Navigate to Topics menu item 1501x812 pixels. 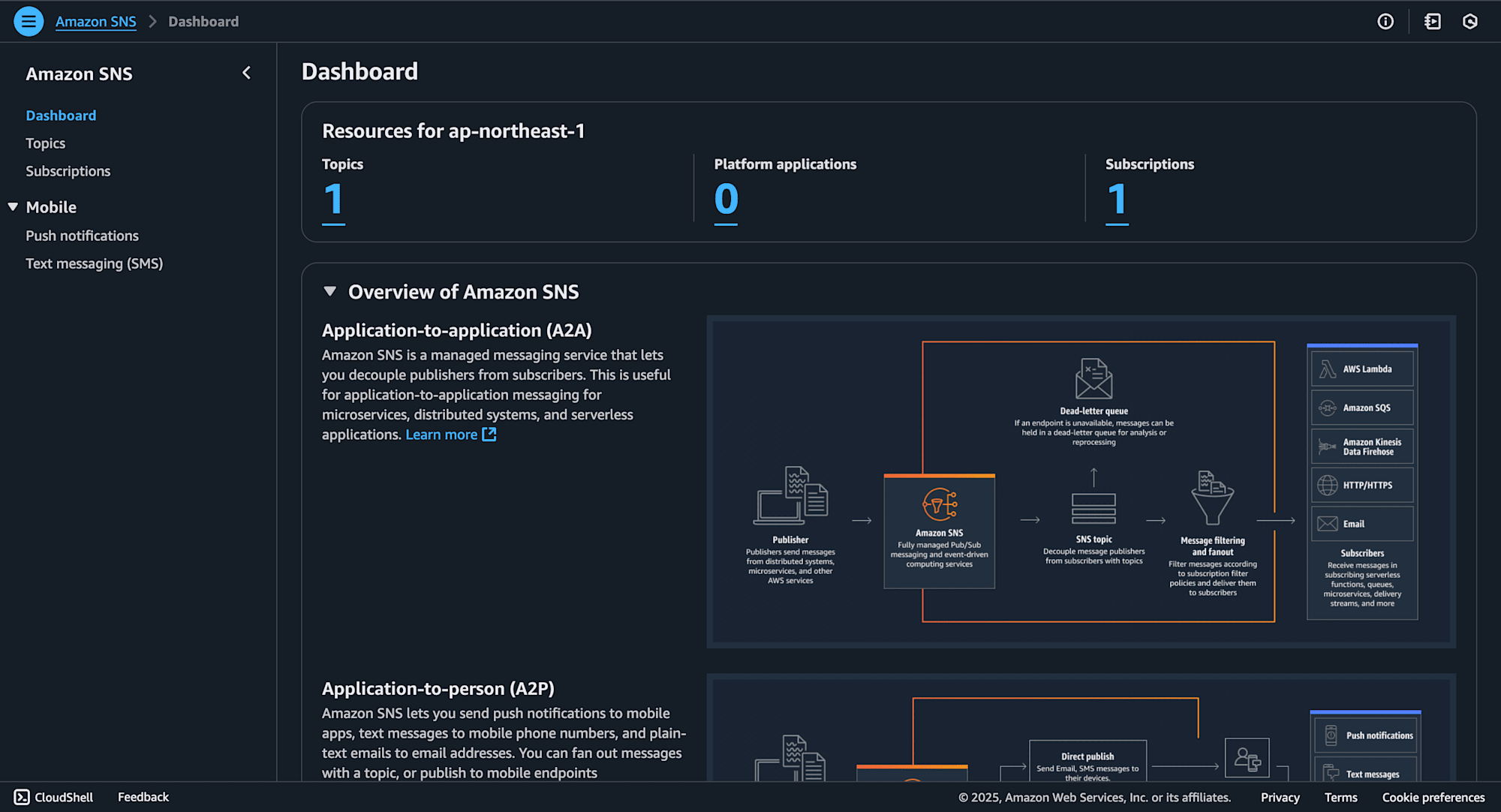[x=46, y=143]
